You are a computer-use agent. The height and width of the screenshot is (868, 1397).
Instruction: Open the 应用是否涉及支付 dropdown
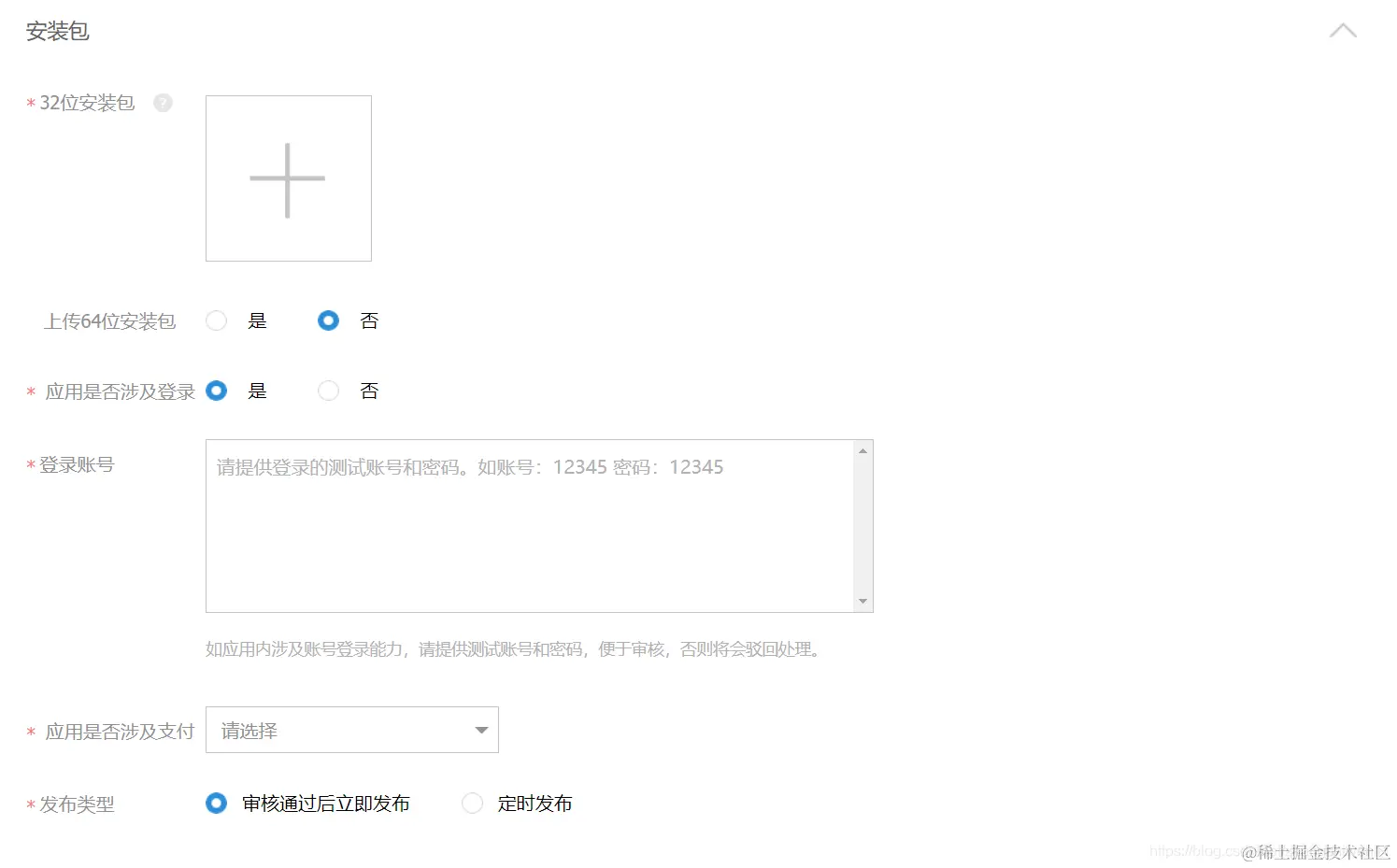351,730
